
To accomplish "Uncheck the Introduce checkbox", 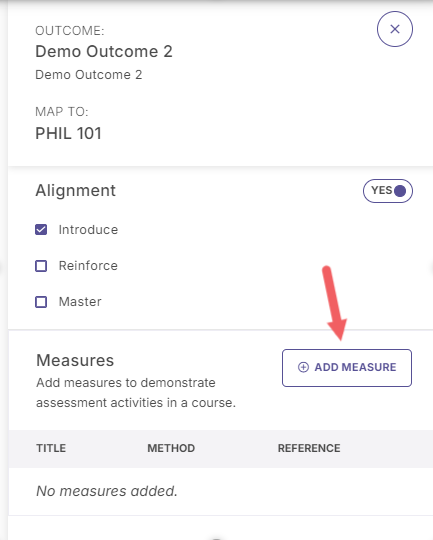I will coord(41,230).
